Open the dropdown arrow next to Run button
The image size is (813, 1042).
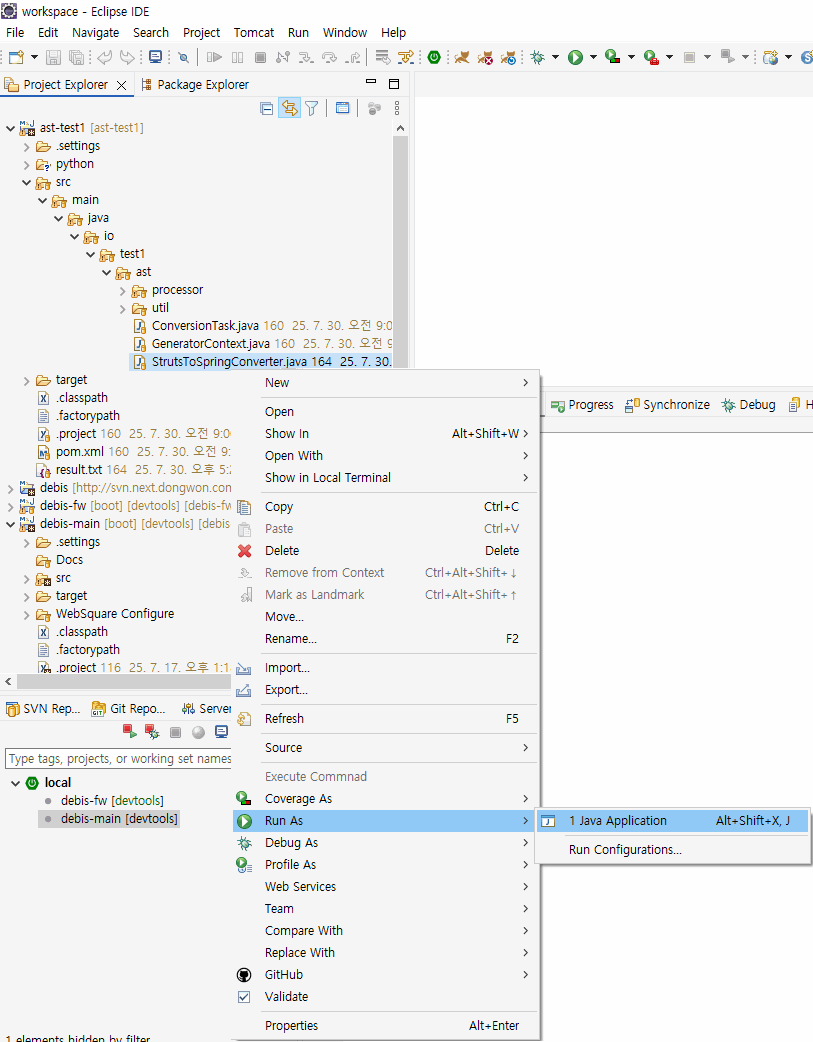[594, 57]
